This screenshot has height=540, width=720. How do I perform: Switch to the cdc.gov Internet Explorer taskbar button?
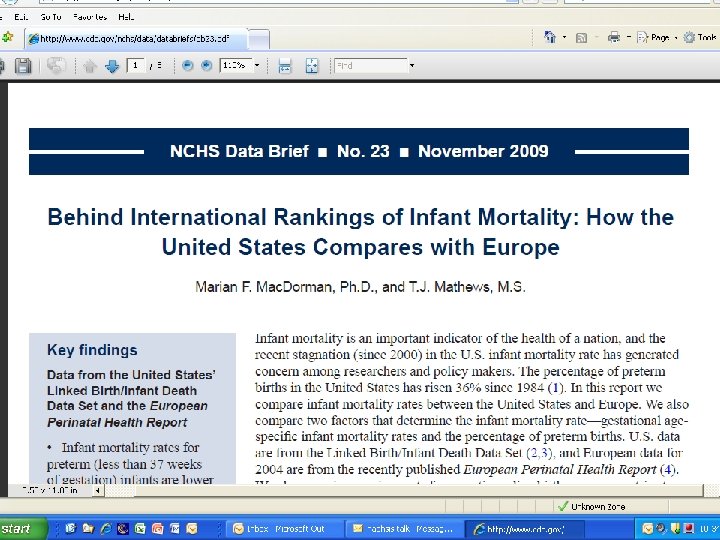pyautogui.click(x=524, y=529)
